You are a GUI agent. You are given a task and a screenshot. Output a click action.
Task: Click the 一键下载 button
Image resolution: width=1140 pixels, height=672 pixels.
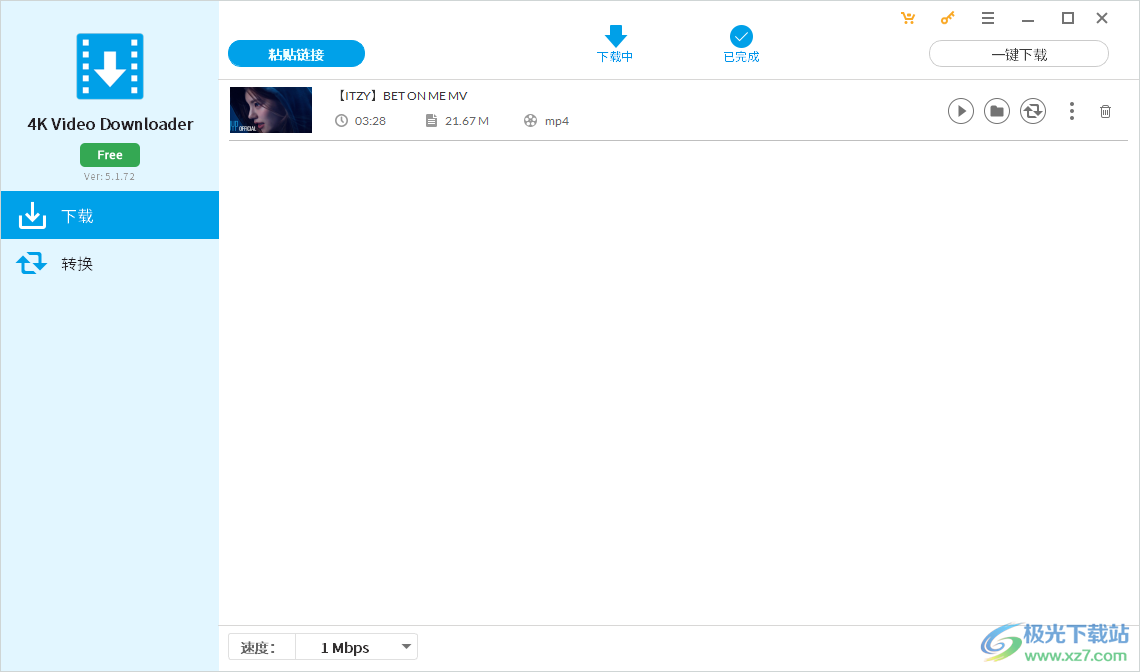tap(1018, 54)
